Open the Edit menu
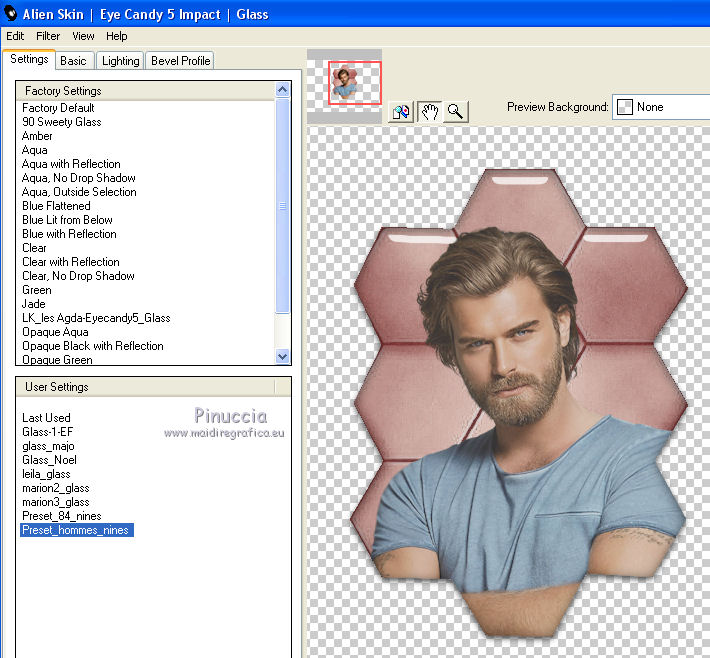The image size is (710, 658). pyautogui.click(x=15, y=36)
